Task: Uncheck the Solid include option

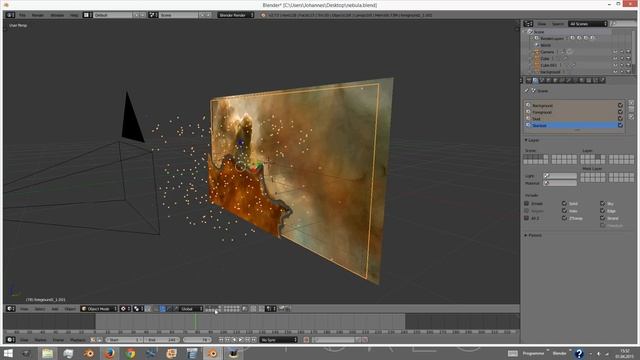Action: (564, 203)
